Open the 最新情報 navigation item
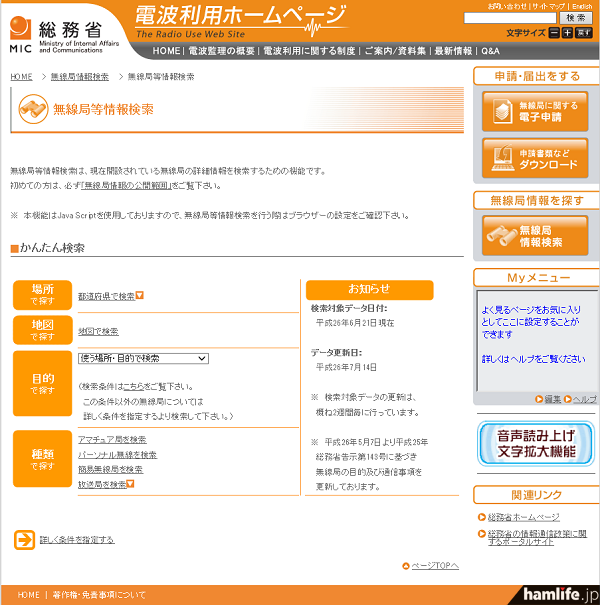The image size is (600, 605). click(452, 50)
